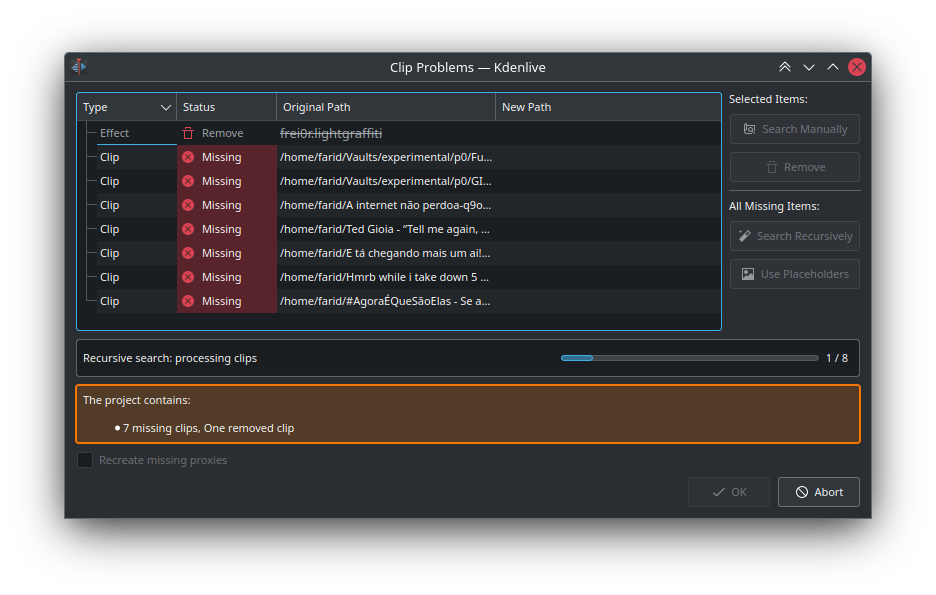Click the Search Recursively button
Viewport: 936px width, 595px height.
[x=794, y=236]
